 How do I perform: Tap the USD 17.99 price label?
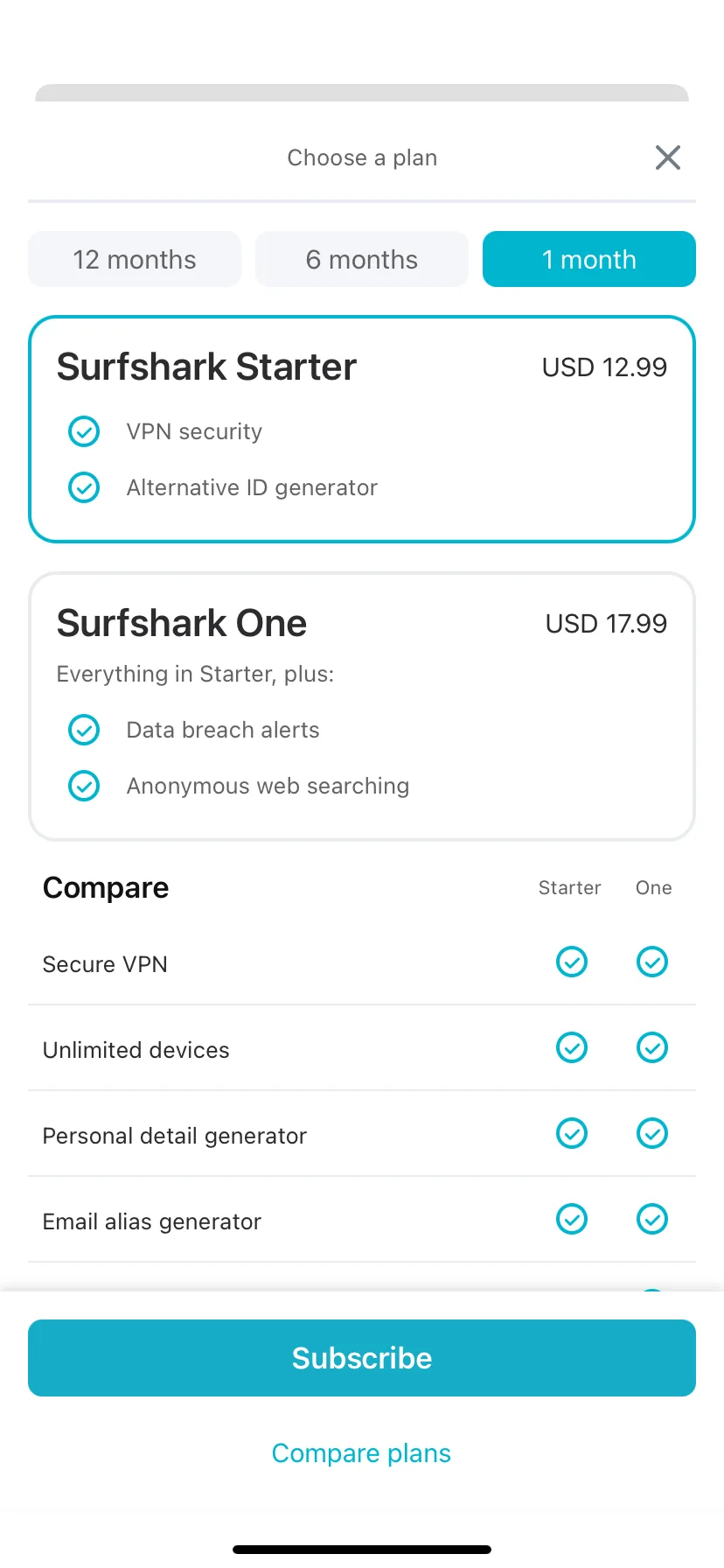tap(606, 624)
